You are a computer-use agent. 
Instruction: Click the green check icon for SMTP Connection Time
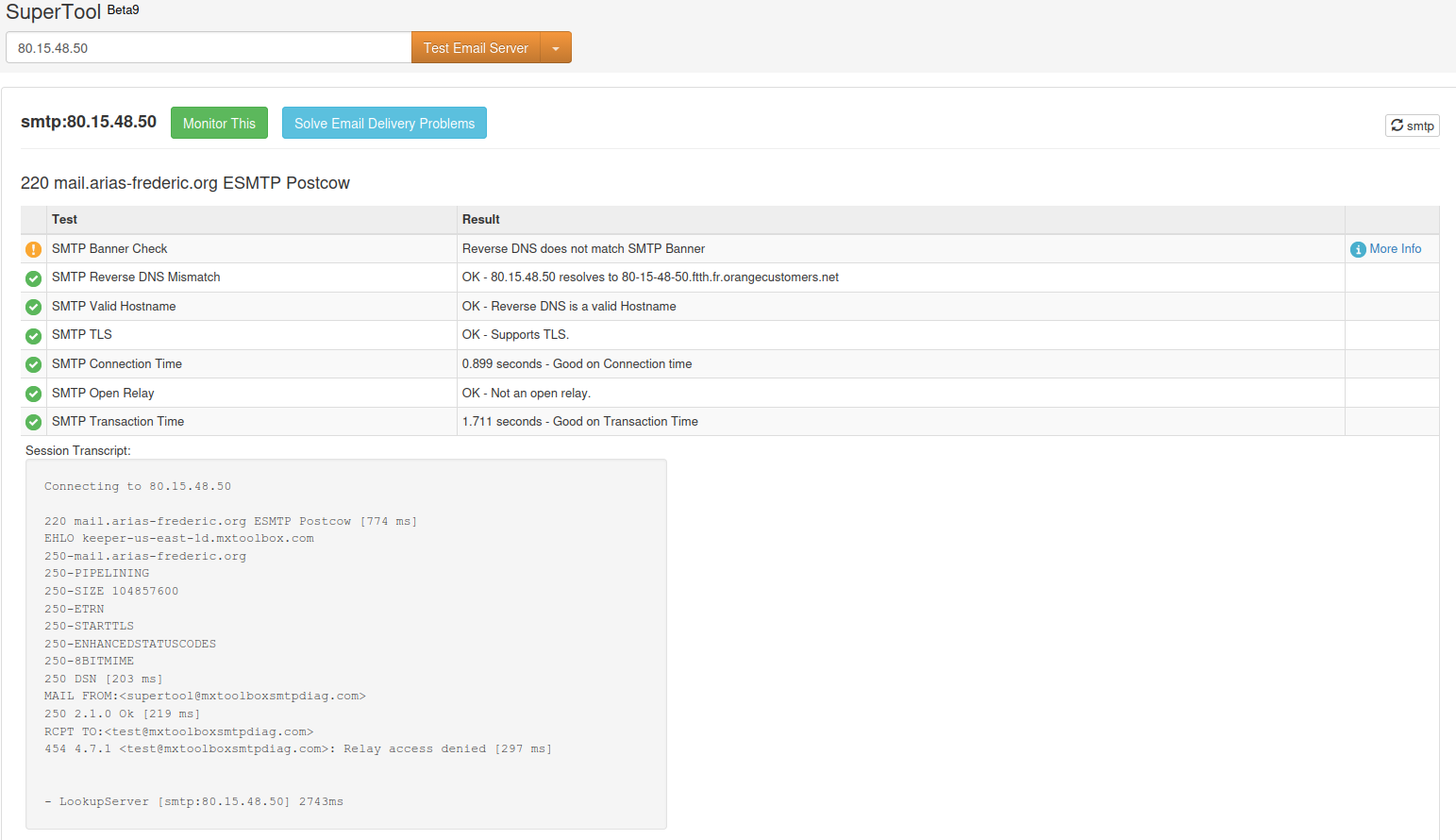point(33,364)
